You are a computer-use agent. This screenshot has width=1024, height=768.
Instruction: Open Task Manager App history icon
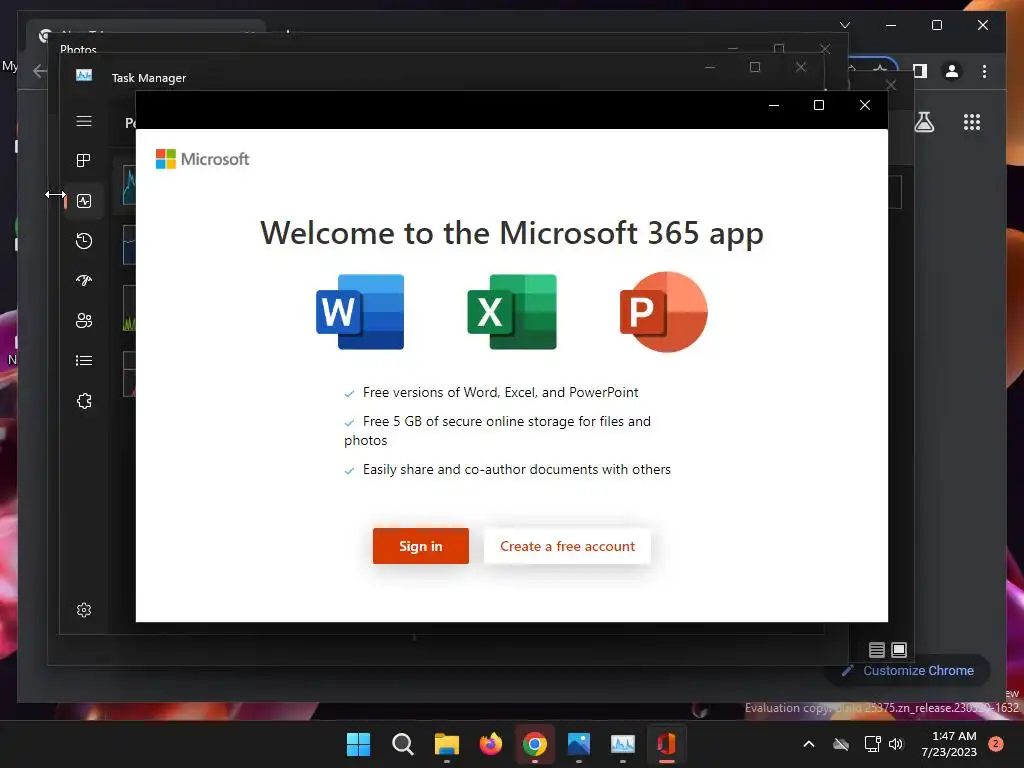tap(84, 241)
